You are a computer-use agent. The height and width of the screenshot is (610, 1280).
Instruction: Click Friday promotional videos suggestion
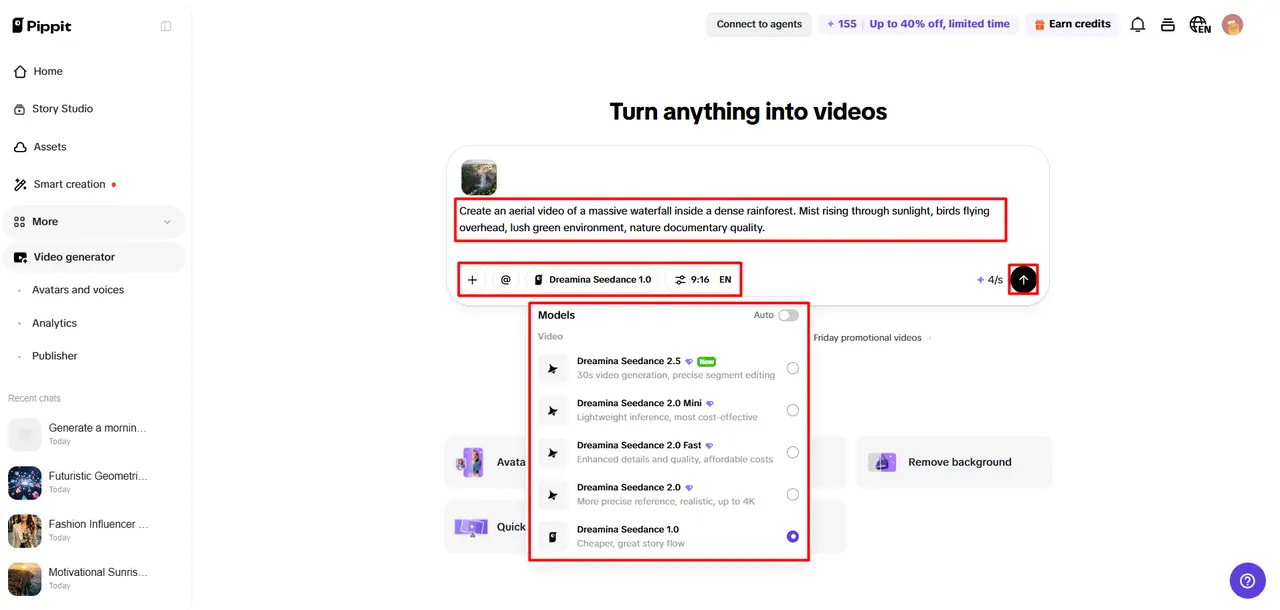pos(867,338)
